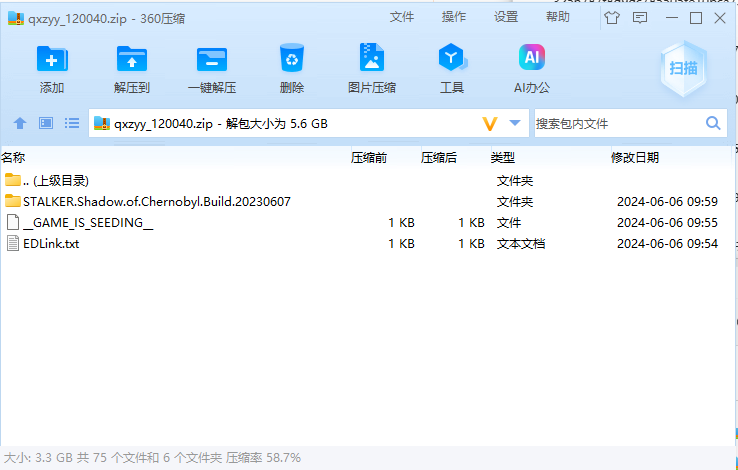Screen dimensions: 738x470
Task: Click the path text qxzyy_120040.zip - 解包大小为 5.6 GB
Action: (x=221, y=124)
